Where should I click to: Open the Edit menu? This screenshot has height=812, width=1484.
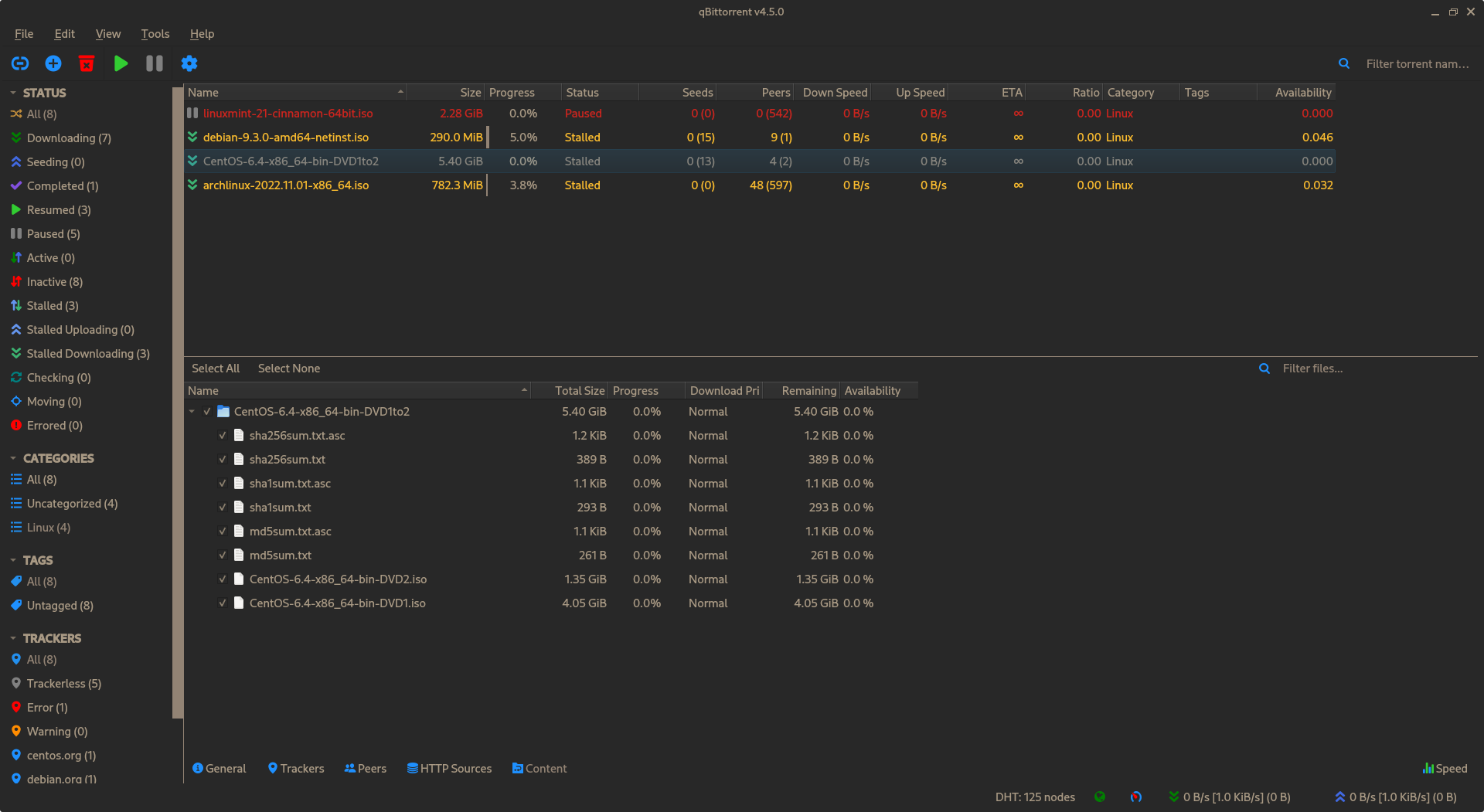pyautogui.click(x=64, y=33)
